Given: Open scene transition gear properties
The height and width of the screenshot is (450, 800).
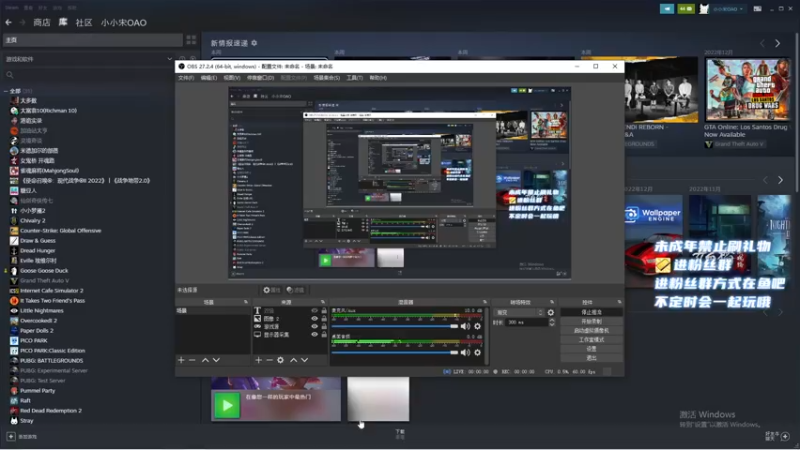Looking at the screenshot, I should click(x=551, y=312).
